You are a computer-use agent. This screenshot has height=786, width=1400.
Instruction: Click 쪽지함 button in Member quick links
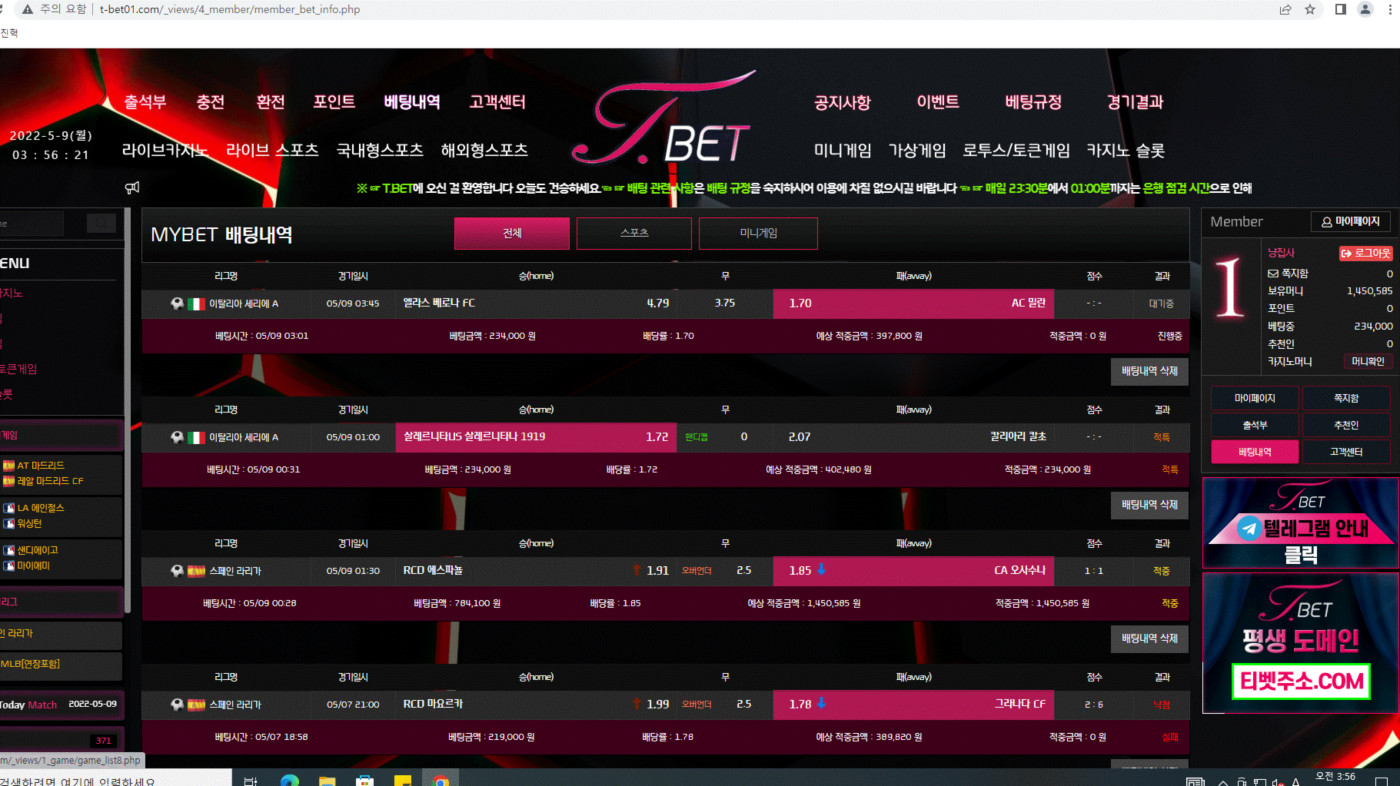1346,398
